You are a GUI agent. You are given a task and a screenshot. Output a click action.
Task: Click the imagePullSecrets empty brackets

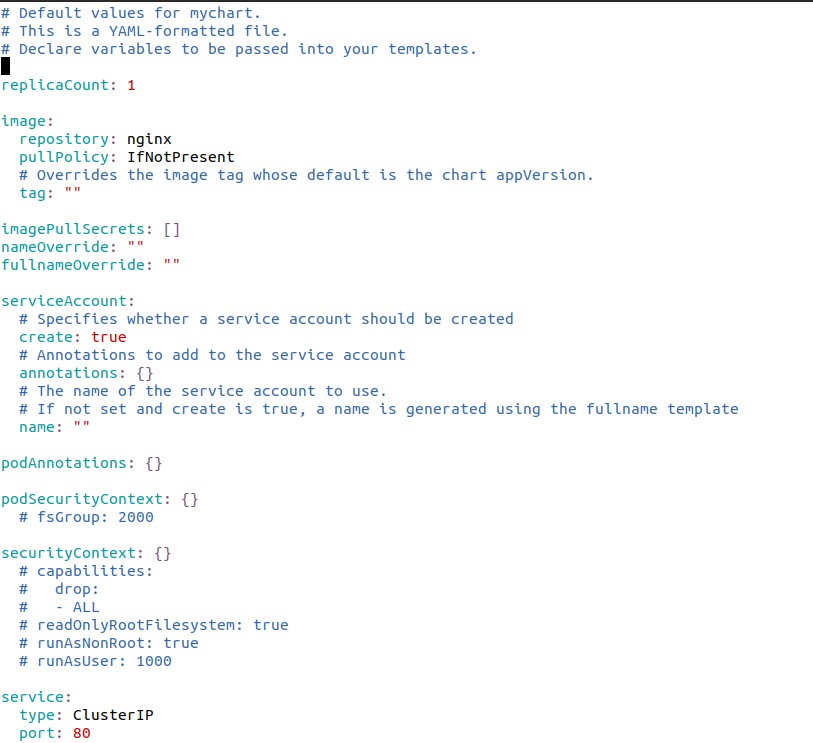tap(172, 229)
